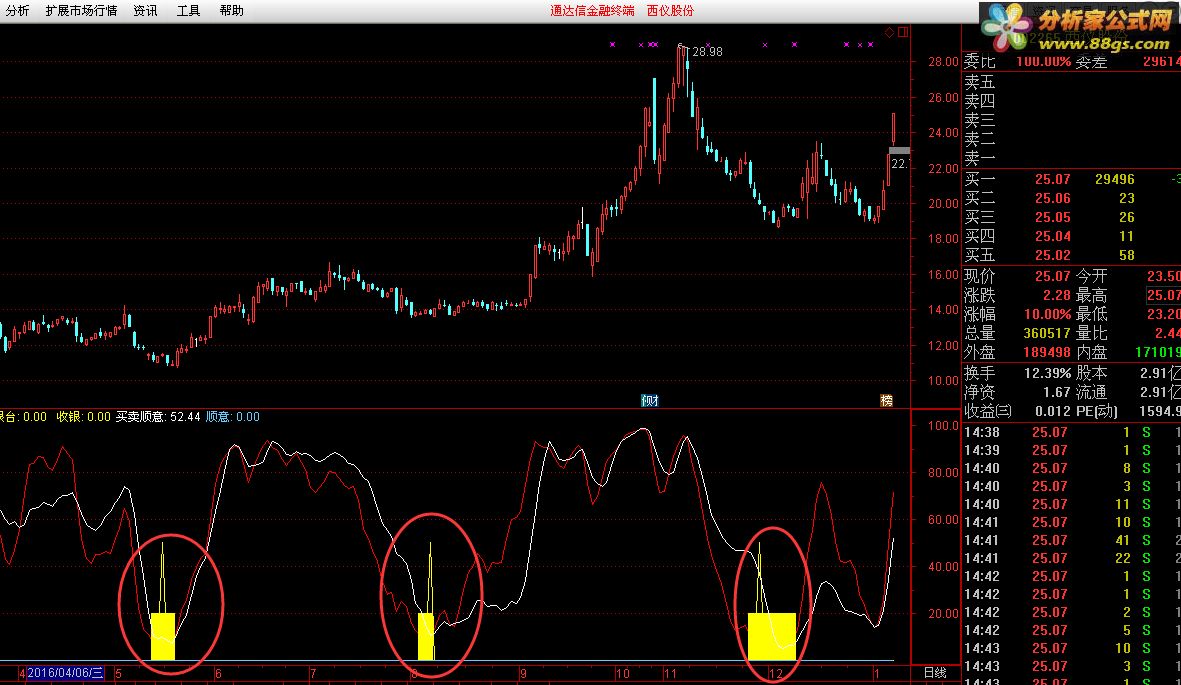Click the 10.00 price axis label
This screenshot has height=685, width=1181.
pyautogui.click(x=943, y=381)
